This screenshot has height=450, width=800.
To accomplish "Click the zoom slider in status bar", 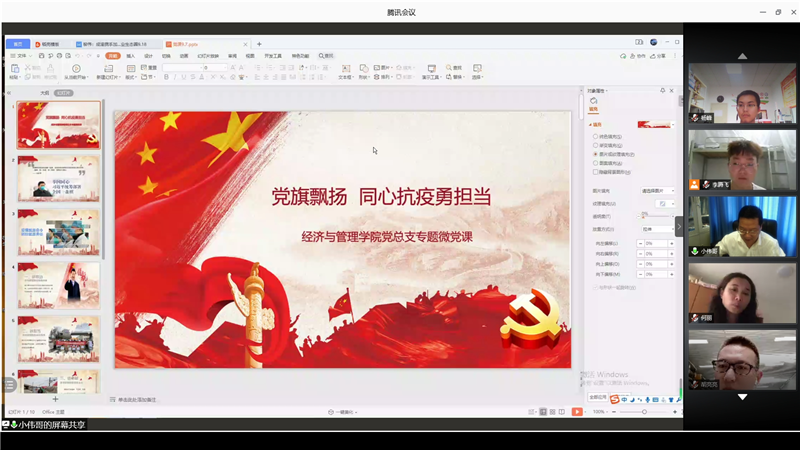I will click(644, 412).
